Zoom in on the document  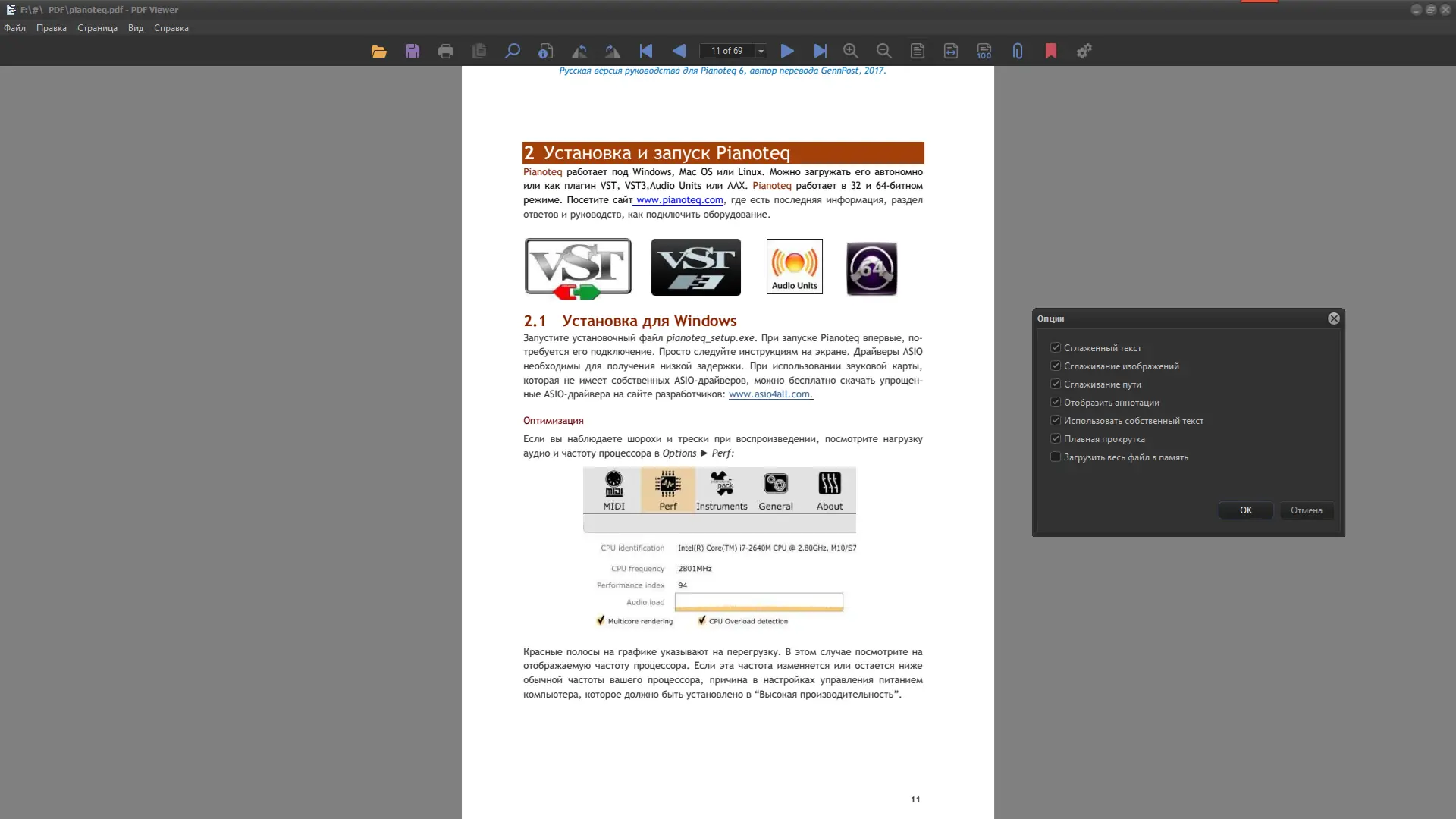tap(851, 51)
